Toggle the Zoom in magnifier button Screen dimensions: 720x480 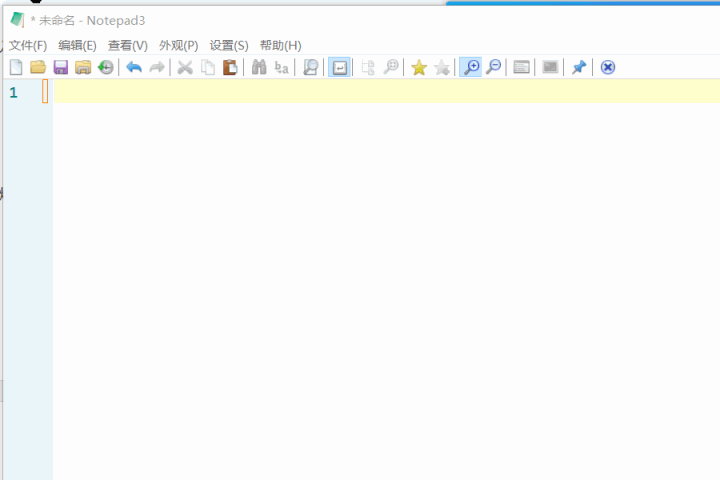tap(469, 67)
